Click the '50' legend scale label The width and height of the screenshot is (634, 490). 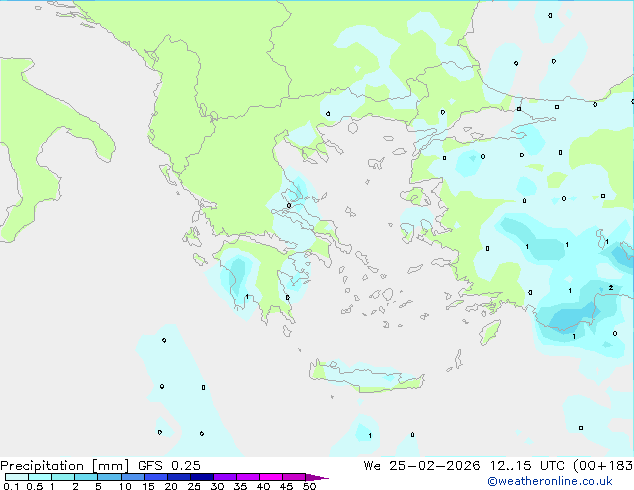point(309,486)
